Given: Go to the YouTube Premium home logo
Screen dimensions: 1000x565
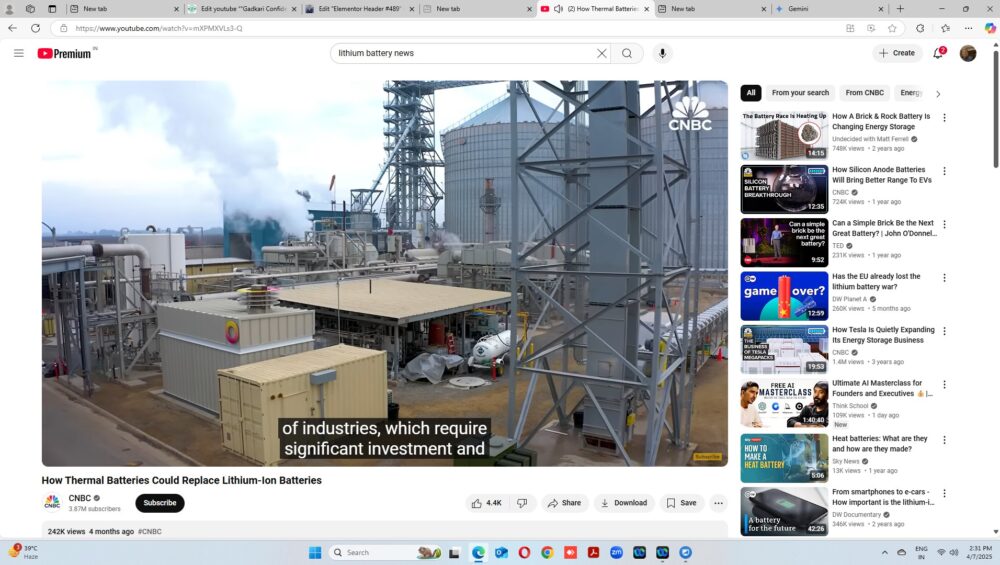Looking at the screenshot, I should [x=64, y=53].
